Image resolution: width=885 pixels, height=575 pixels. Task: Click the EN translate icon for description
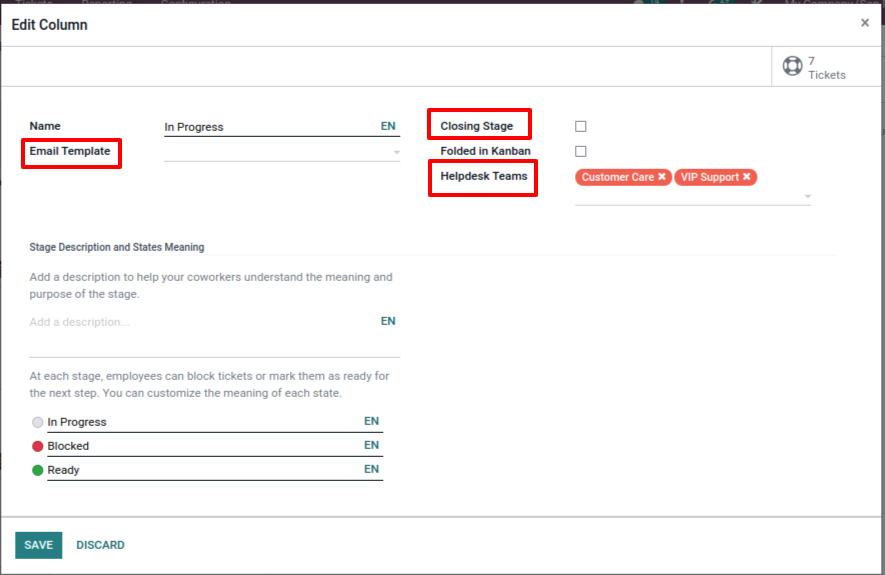coord(388,322)
